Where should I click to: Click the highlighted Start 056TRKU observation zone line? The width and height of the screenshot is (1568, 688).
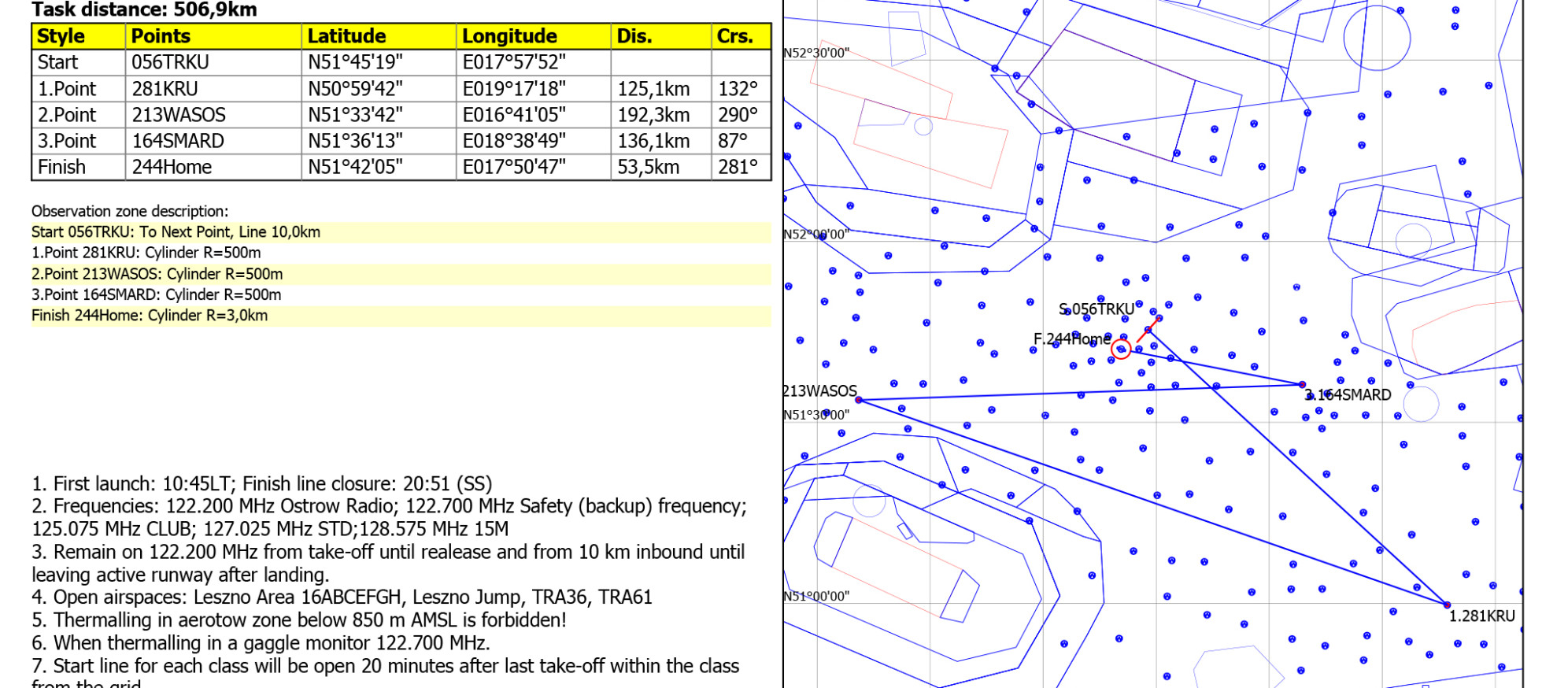(176, 232)
